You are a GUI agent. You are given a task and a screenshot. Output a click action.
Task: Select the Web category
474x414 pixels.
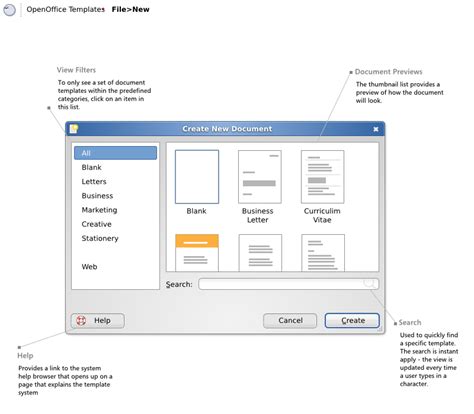89,267
